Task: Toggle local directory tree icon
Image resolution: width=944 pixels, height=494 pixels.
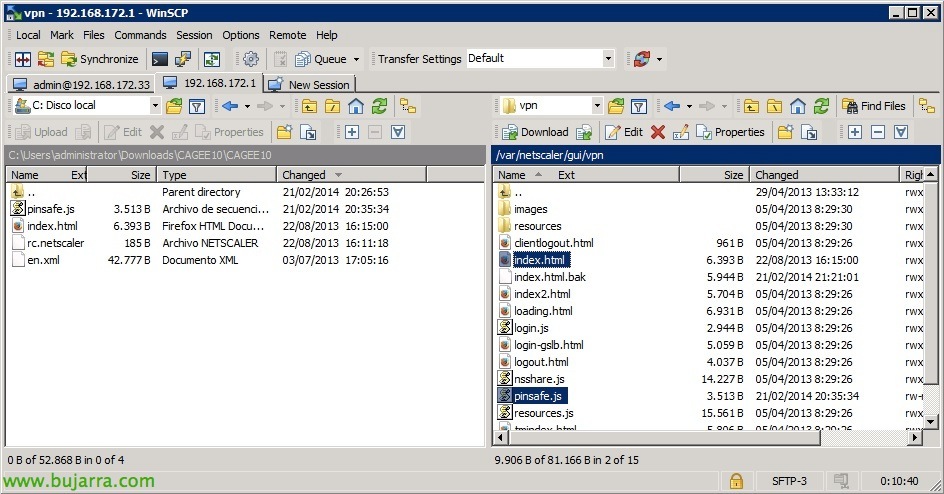Action: (x=408, y=107)
